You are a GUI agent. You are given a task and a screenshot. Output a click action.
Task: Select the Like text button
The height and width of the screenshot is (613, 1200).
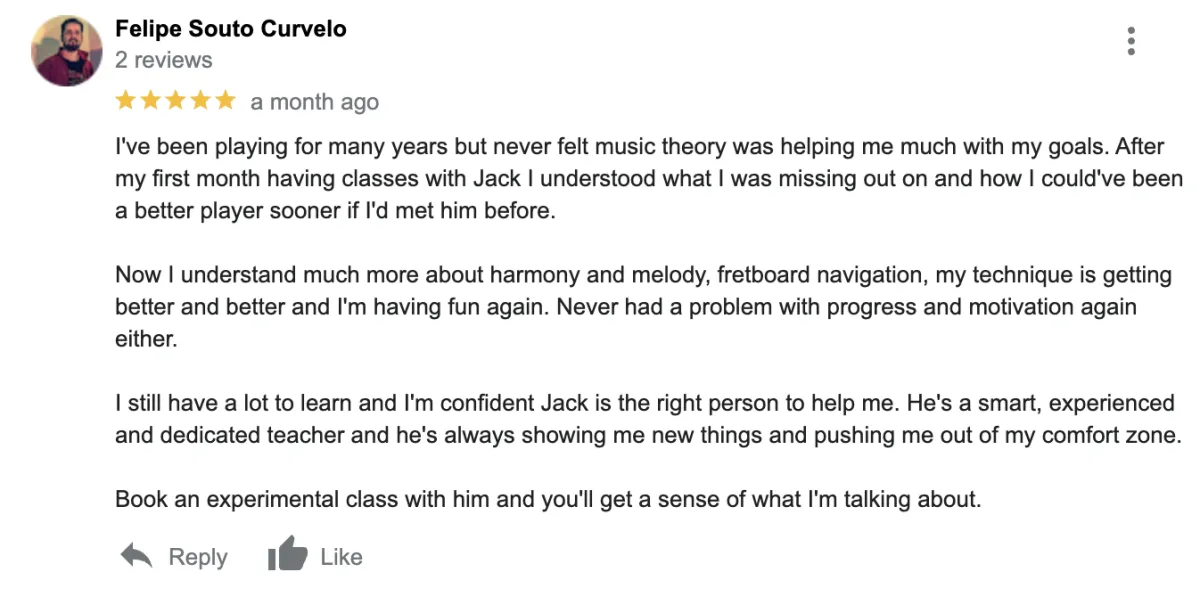[x=341, y=557]
